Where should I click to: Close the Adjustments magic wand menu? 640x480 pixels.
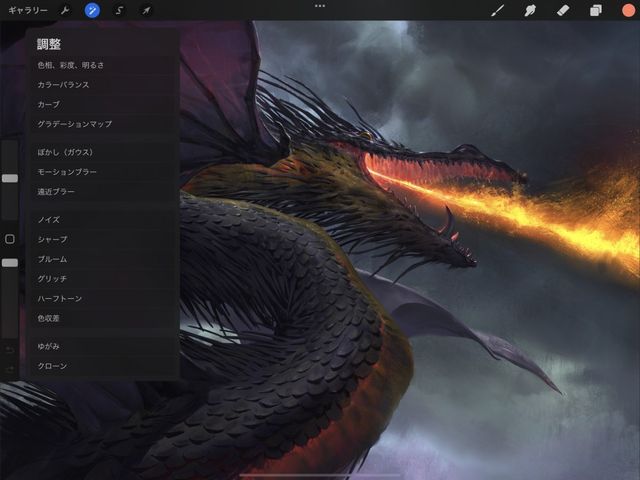[92, 10]
